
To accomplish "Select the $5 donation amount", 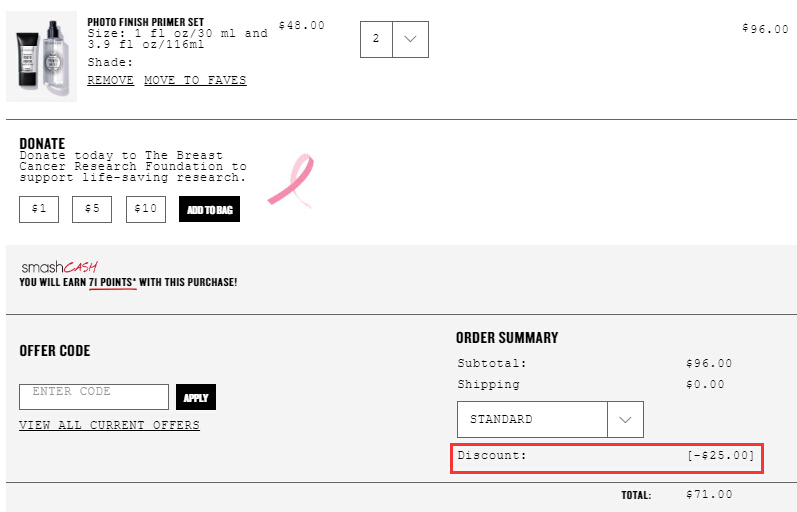I will click(92, 209).
